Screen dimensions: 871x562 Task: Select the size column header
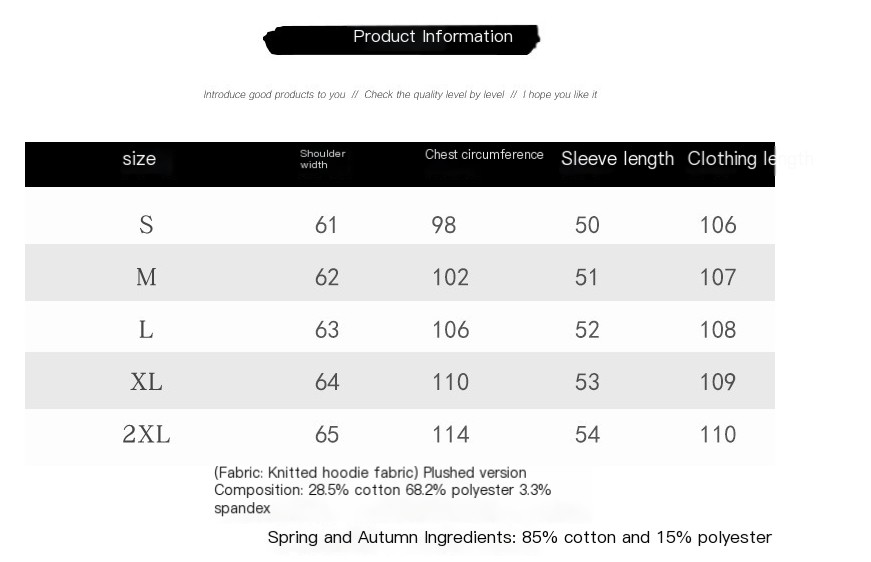point(139,159)
